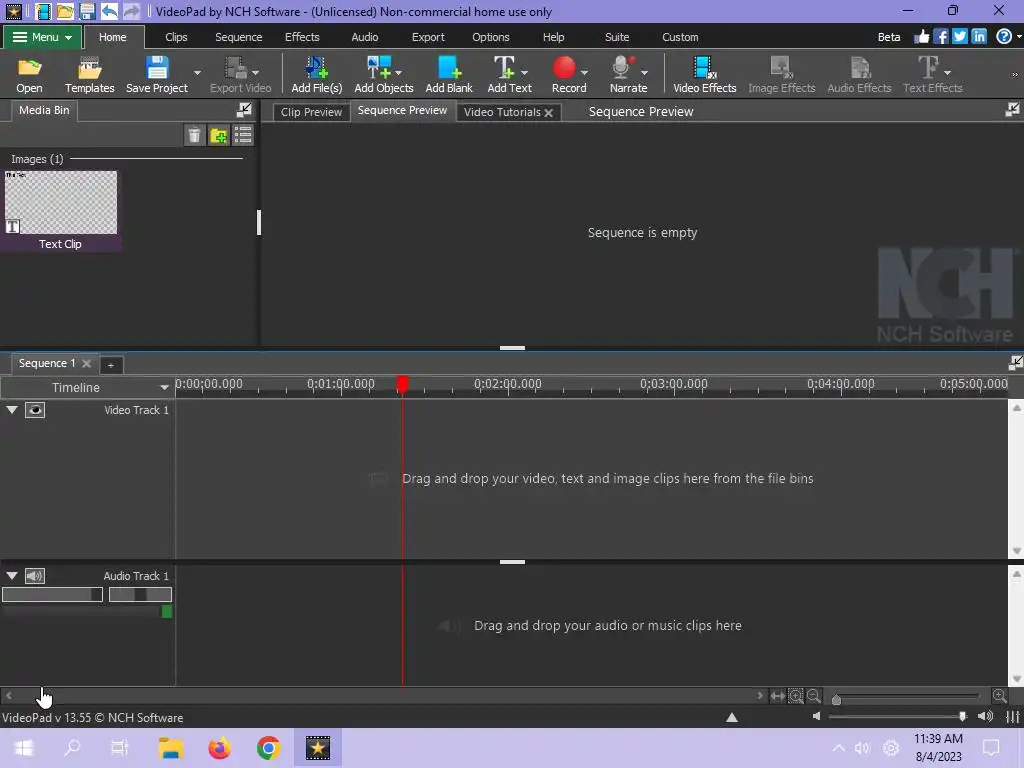The height and width of the screenshot is (768, 1024).
Task: Collapse Audio Track 1 with the triangle
Action: tap(12, 576)
